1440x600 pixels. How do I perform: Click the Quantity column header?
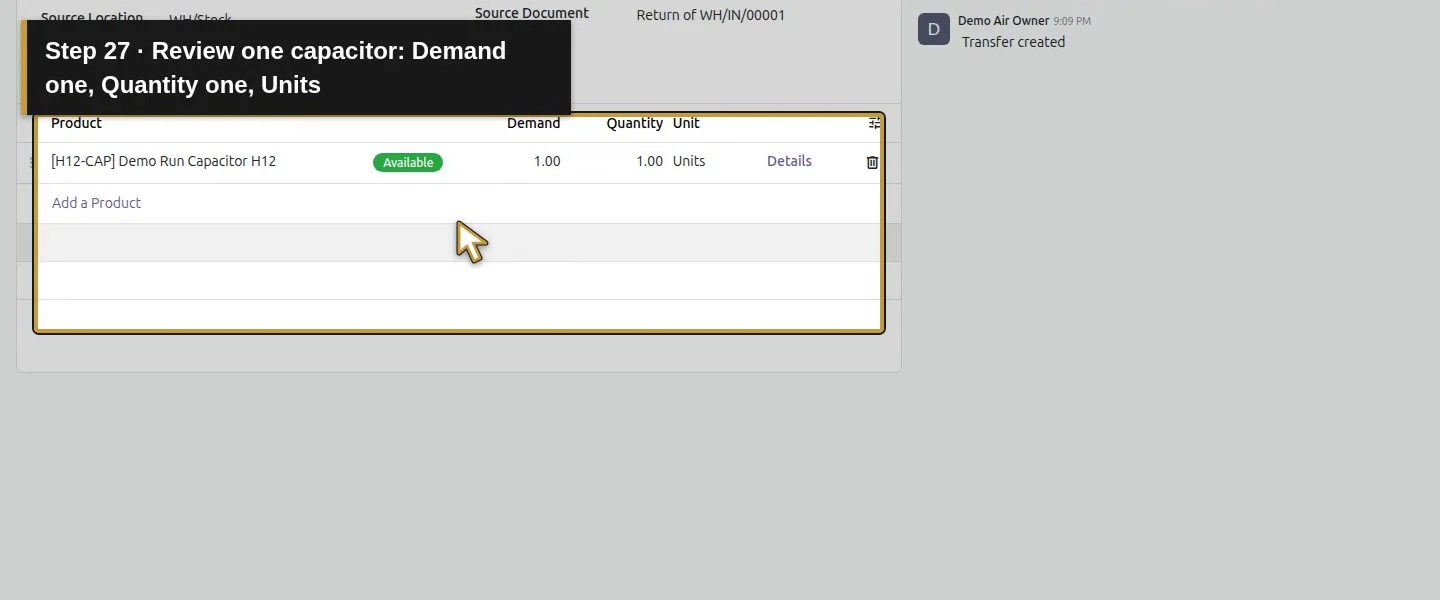coord(634,123)
